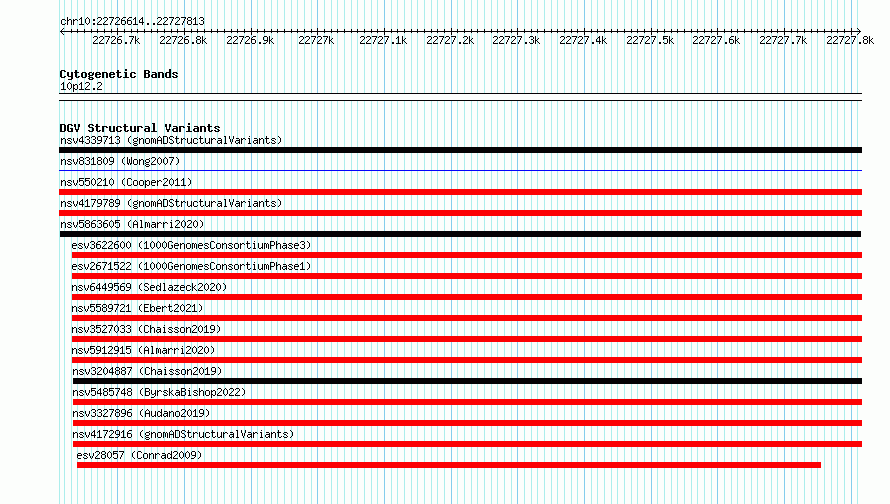Click the nsv3204887 (Chaisson2019) label
890x504 pixels.
[148, 371]
